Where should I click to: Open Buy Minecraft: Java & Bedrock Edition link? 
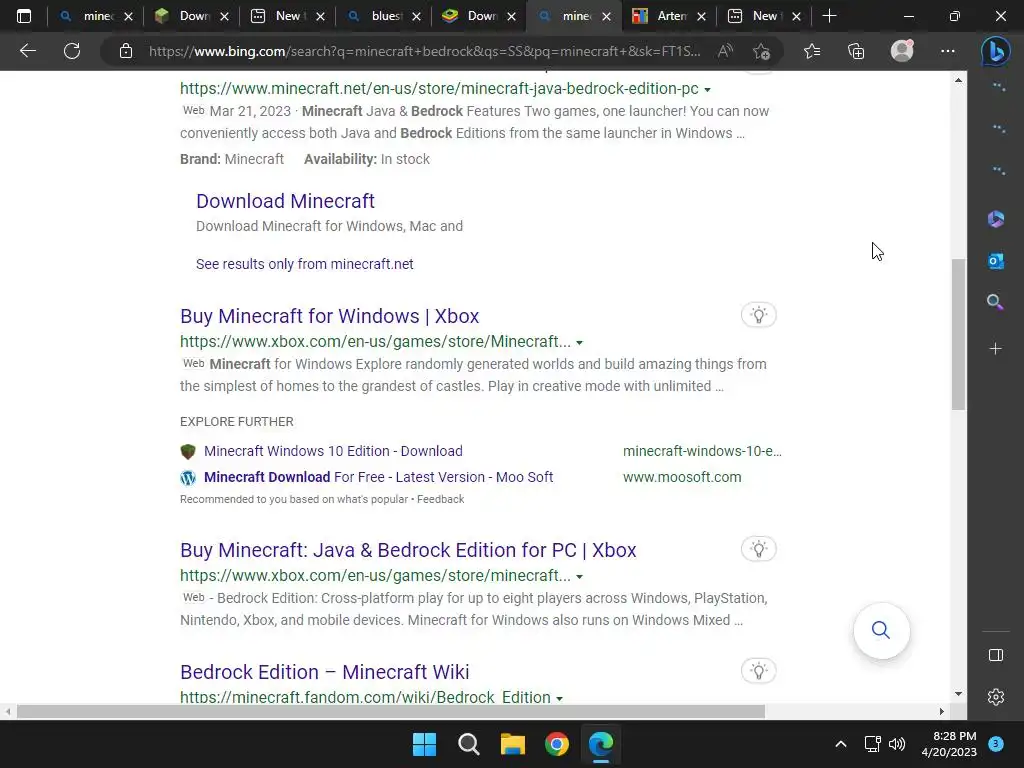408,550
